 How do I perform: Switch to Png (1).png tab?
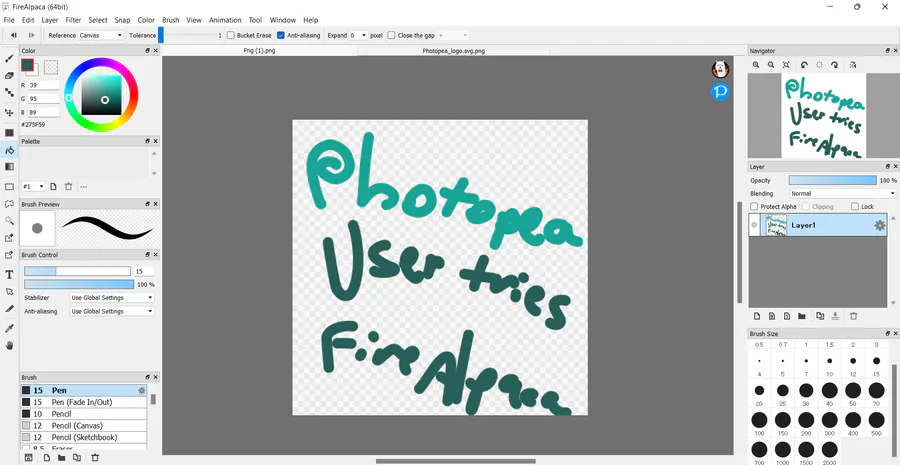point(259,51)
